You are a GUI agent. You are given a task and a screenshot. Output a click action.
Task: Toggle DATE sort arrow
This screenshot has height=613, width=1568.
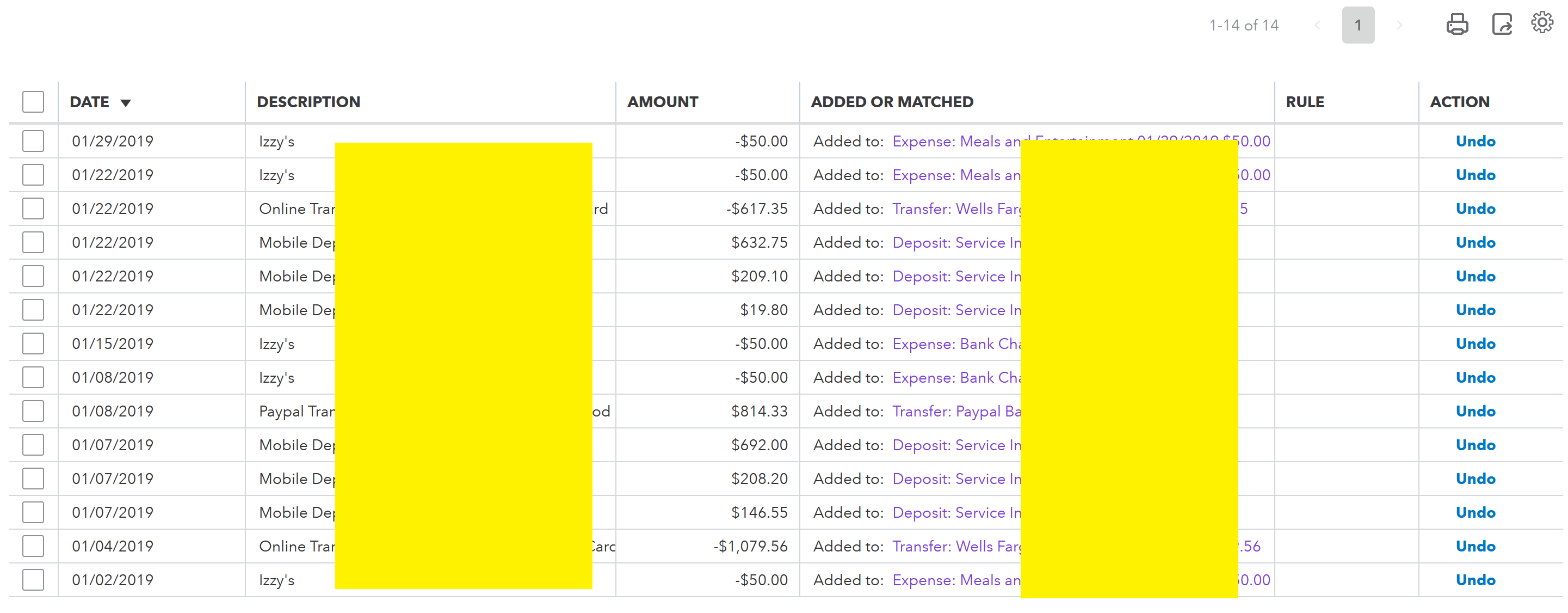click(125, 102)
